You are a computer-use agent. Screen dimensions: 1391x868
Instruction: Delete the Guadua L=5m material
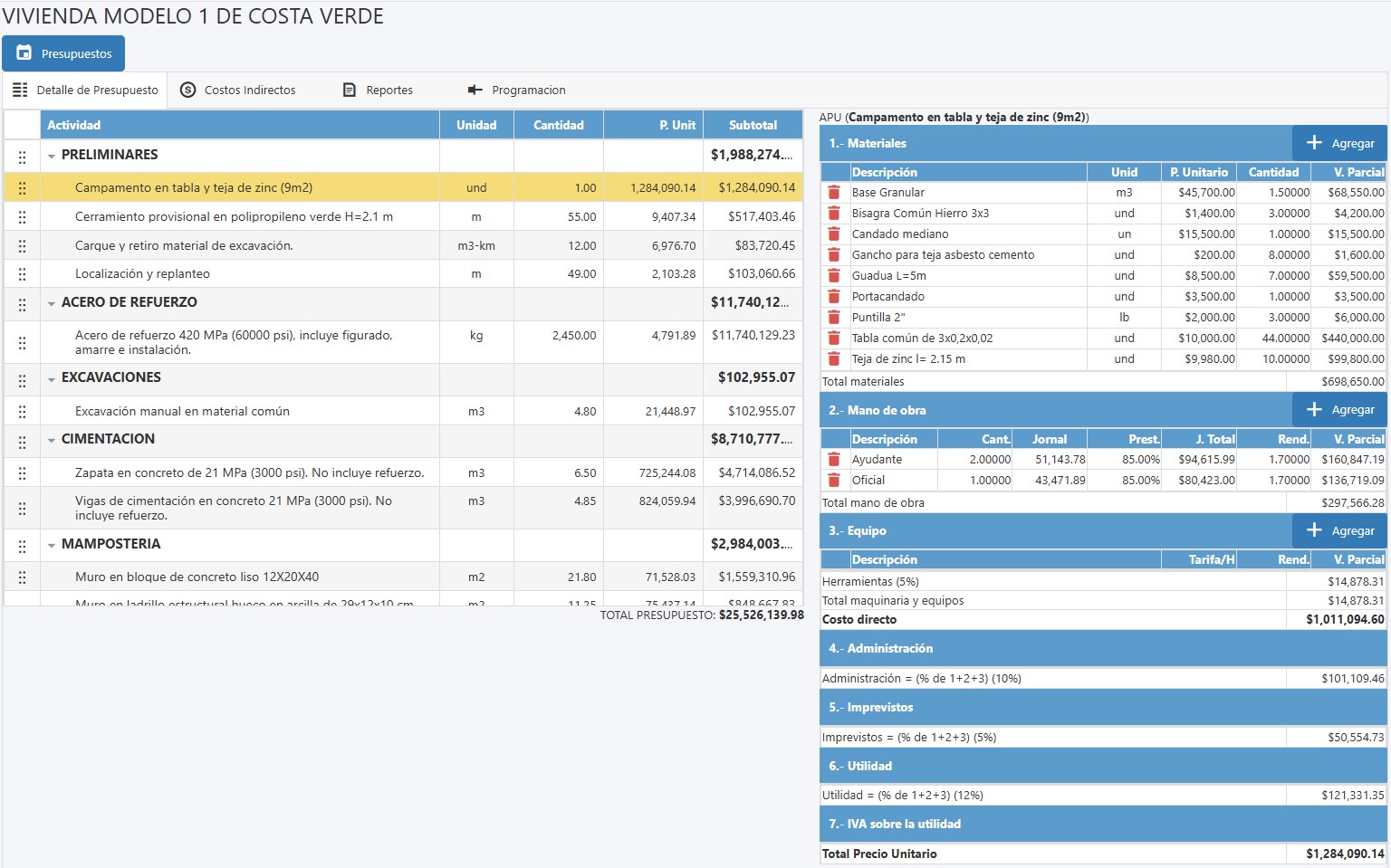click(834, 276)
